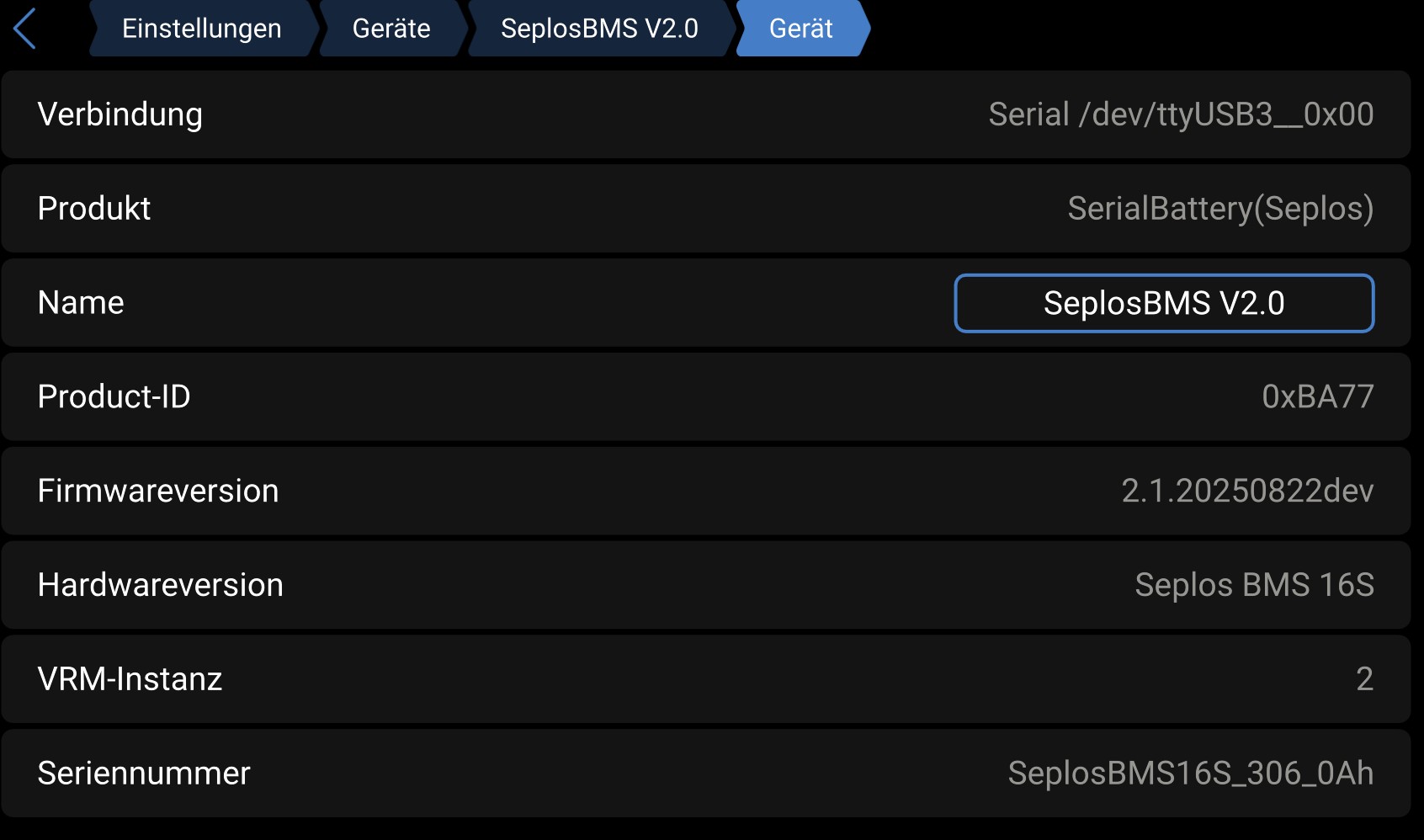The image size is (1424, 840).
Task: Click the VRM-Instanz label
Action: point(130,679)
